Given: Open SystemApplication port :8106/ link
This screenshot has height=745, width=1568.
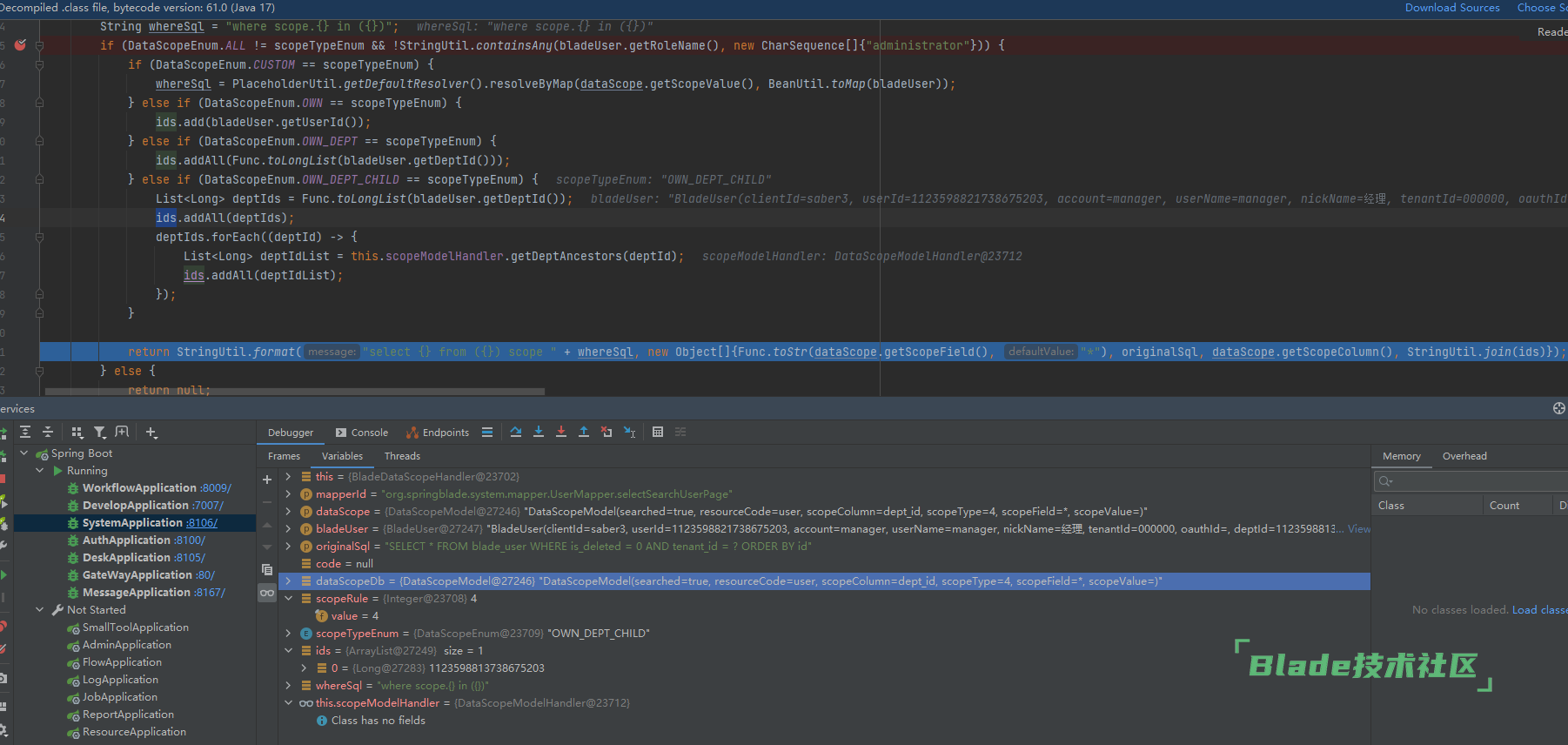Looking at the screenshot, I should (202, 522).
